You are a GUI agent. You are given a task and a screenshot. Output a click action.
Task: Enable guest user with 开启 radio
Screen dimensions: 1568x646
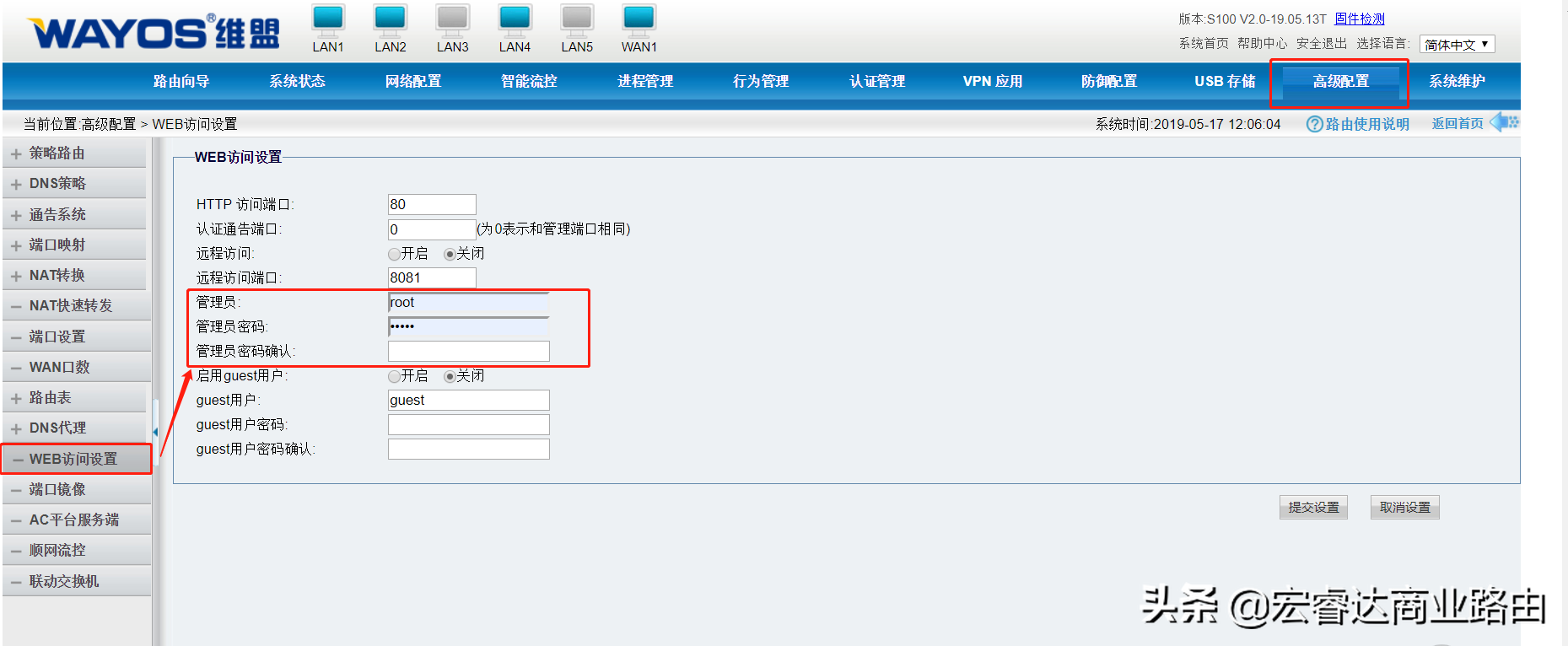[394, 376]
